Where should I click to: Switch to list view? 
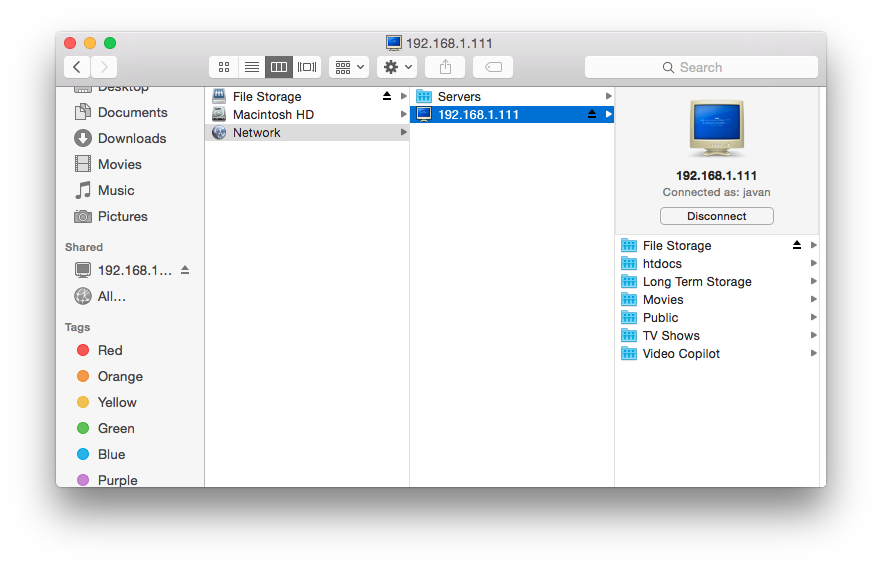coord(251,68)
